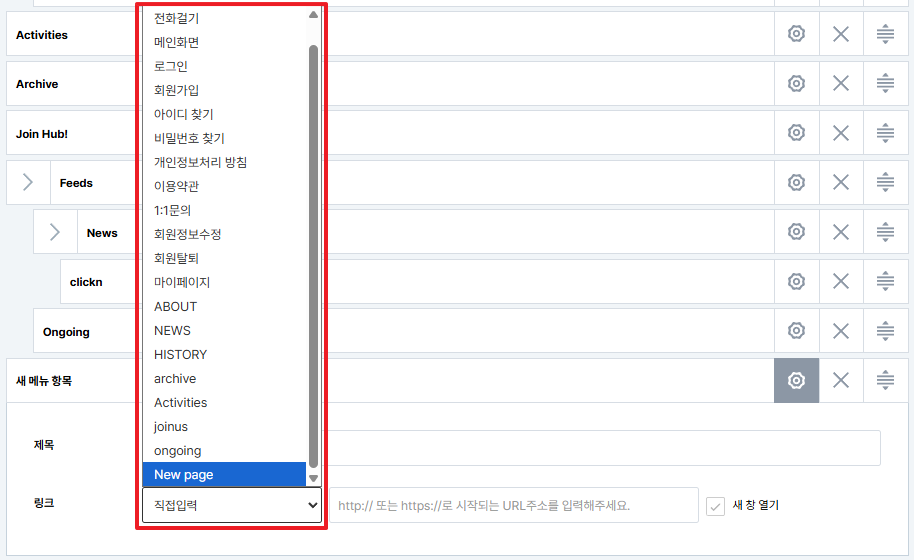Click reorder handle on the Ongoing row
The image size is (914, 560).
[x=885, y=331]
